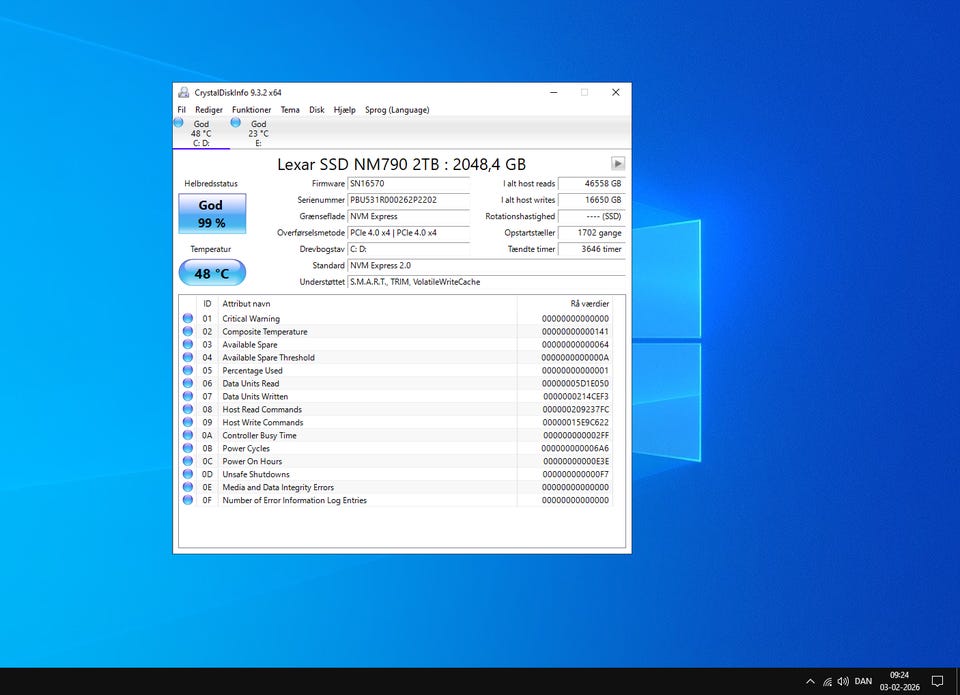Image resolution: width=960 pixels, height=695 pixels.
Task: Click the God 99 % health status button
Action: point(211,213)
